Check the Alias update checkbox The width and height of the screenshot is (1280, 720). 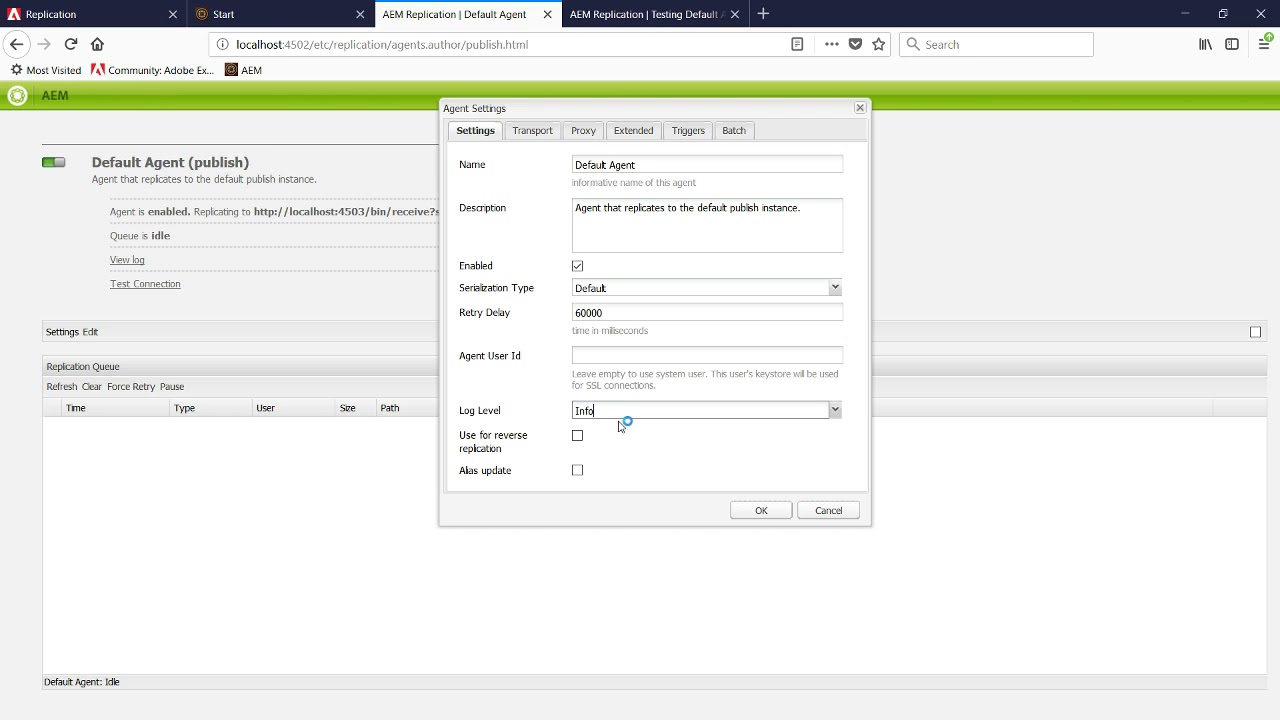point(577,470)
